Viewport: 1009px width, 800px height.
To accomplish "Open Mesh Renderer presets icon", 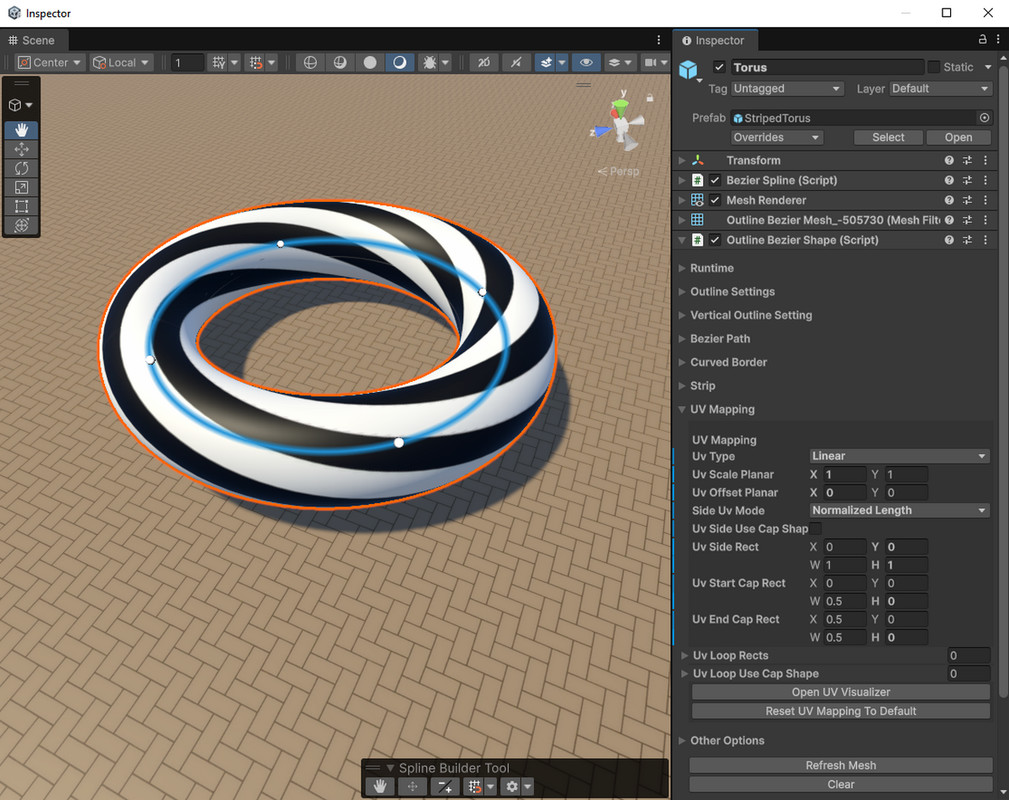I will click(967, 200).
